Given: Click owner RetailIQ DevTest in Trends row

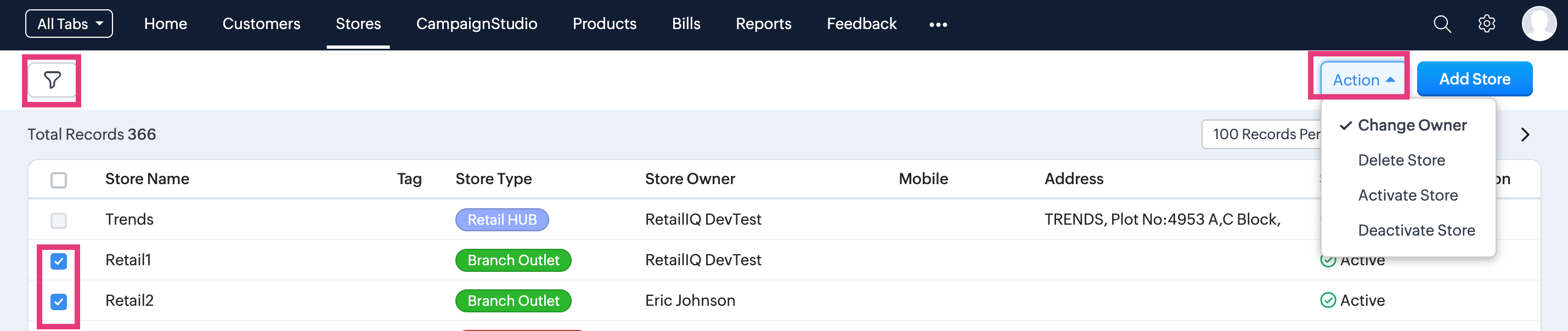Looking at the screenshot, I should point(703,220).
